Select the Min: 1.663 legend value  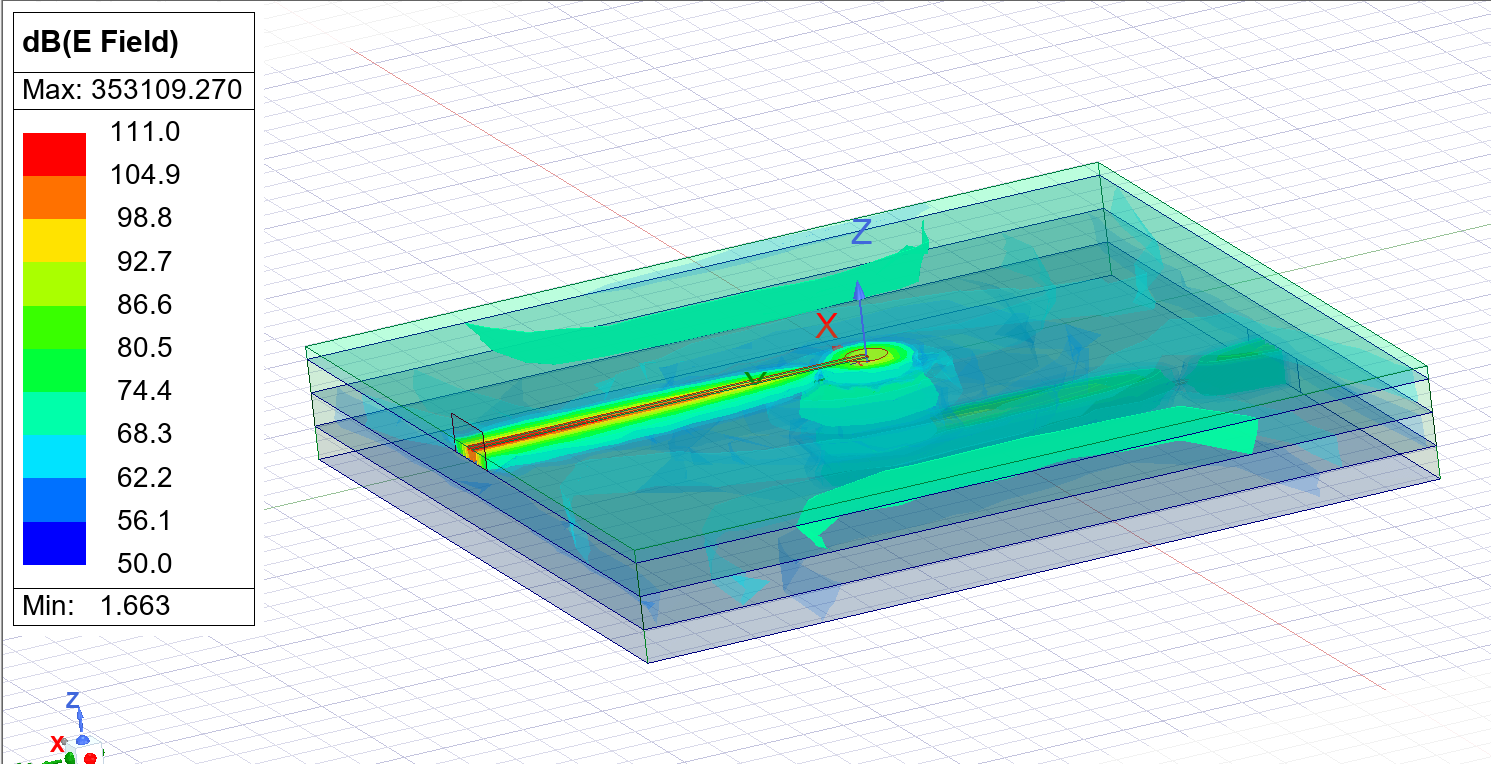tap(96, 605)
